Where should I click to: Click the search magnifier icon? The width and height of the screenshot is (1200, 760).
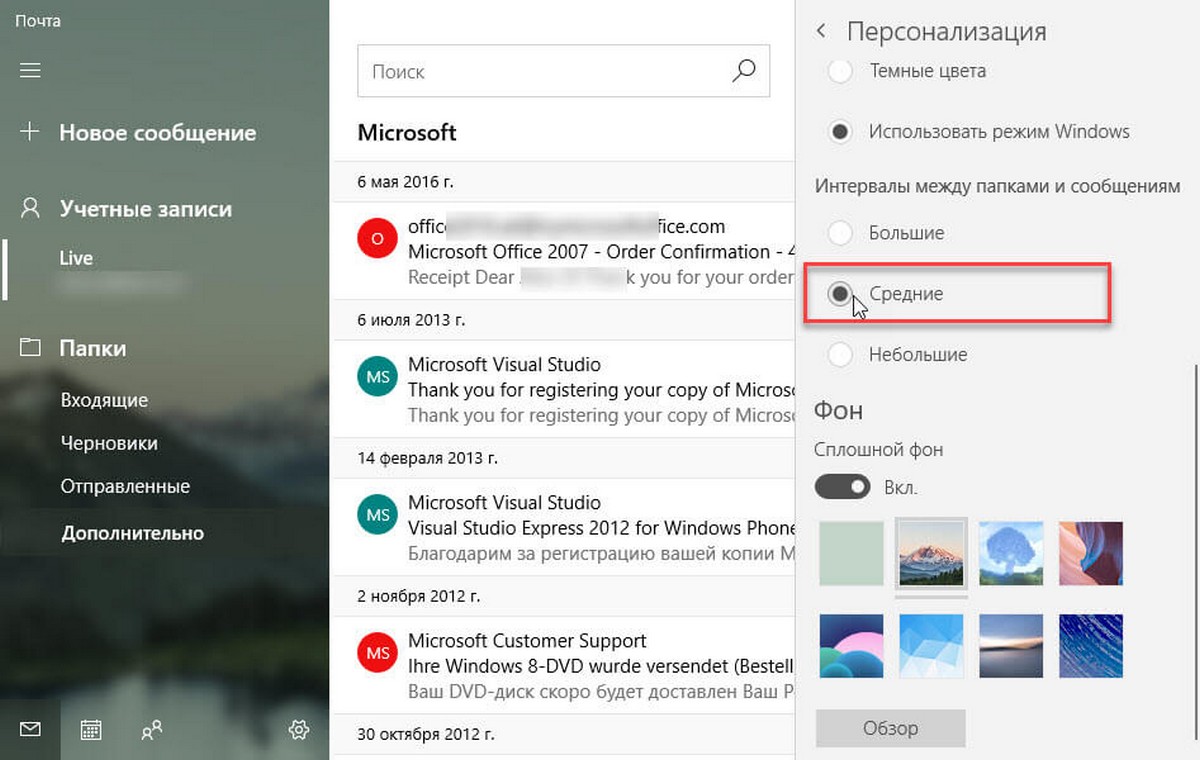click(743, 71)
